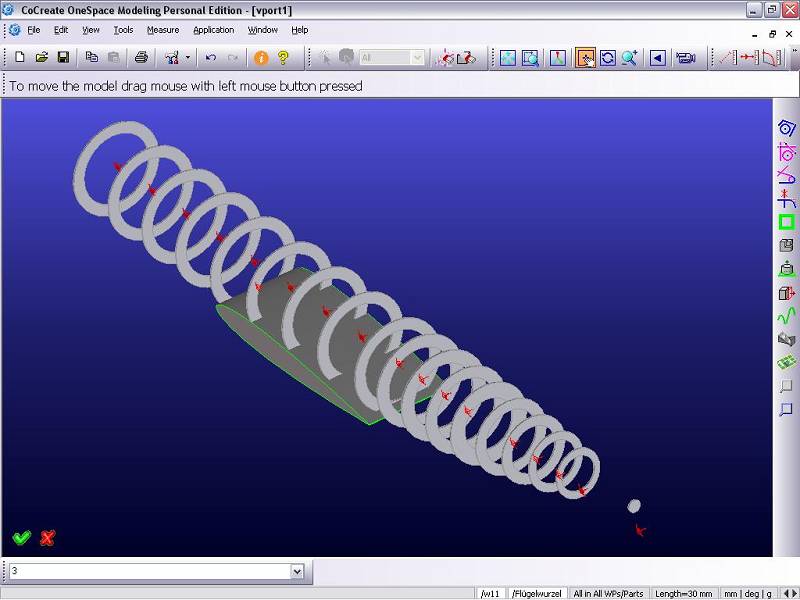Select the Fit view toolbar icon

[508, 58]
